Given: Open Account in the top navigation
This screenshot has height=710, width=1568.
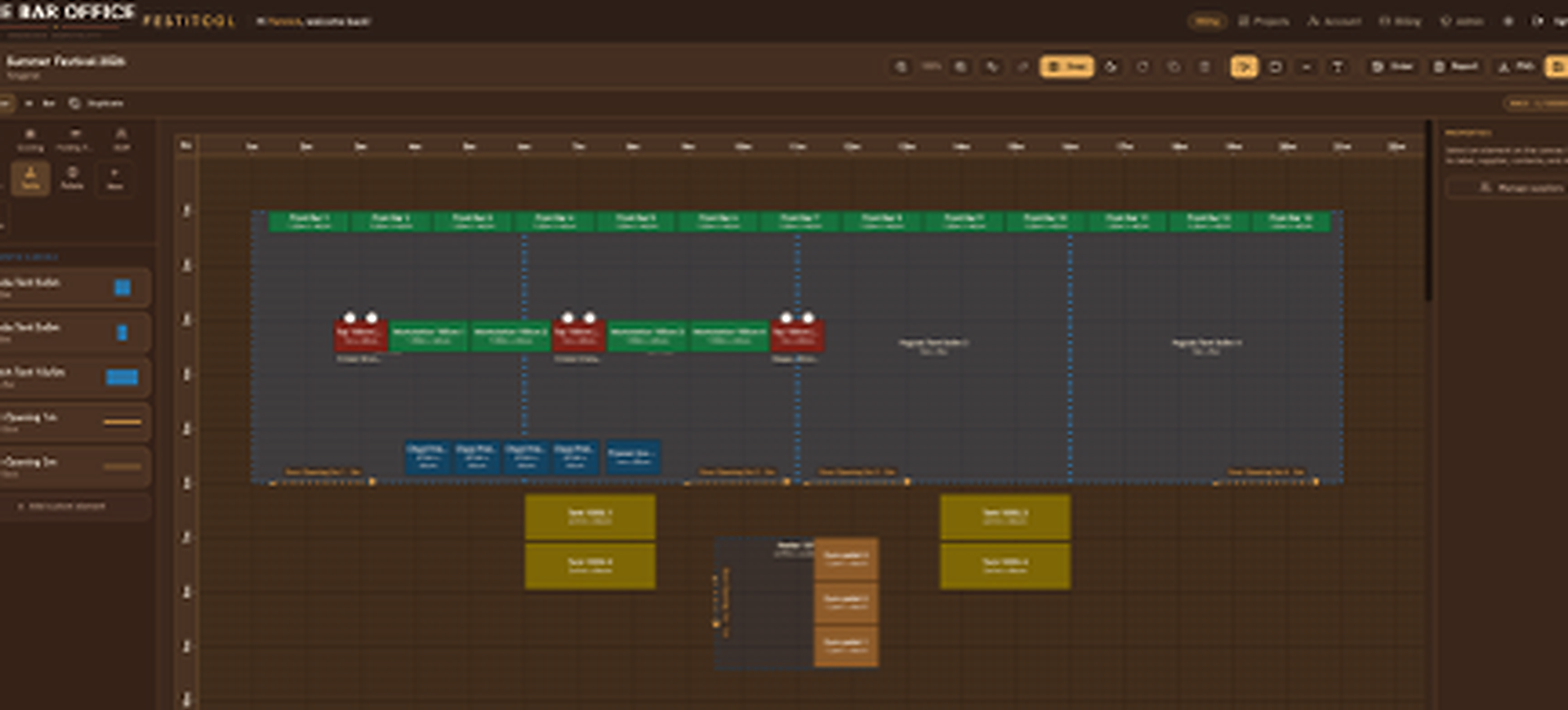Looking at the screenshot, I should click(1334, 21).
